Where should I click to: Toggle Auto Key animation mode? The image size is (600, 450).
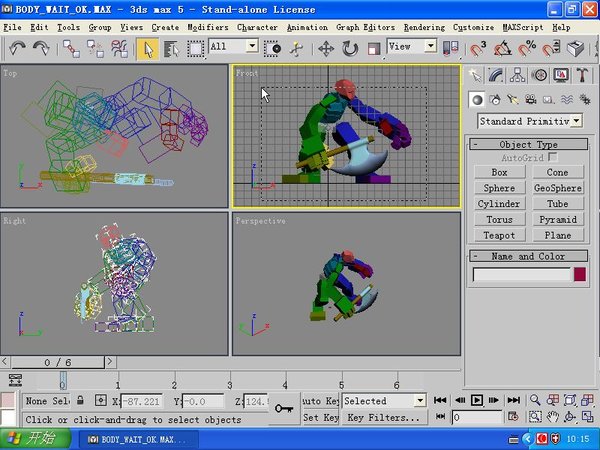320,401
